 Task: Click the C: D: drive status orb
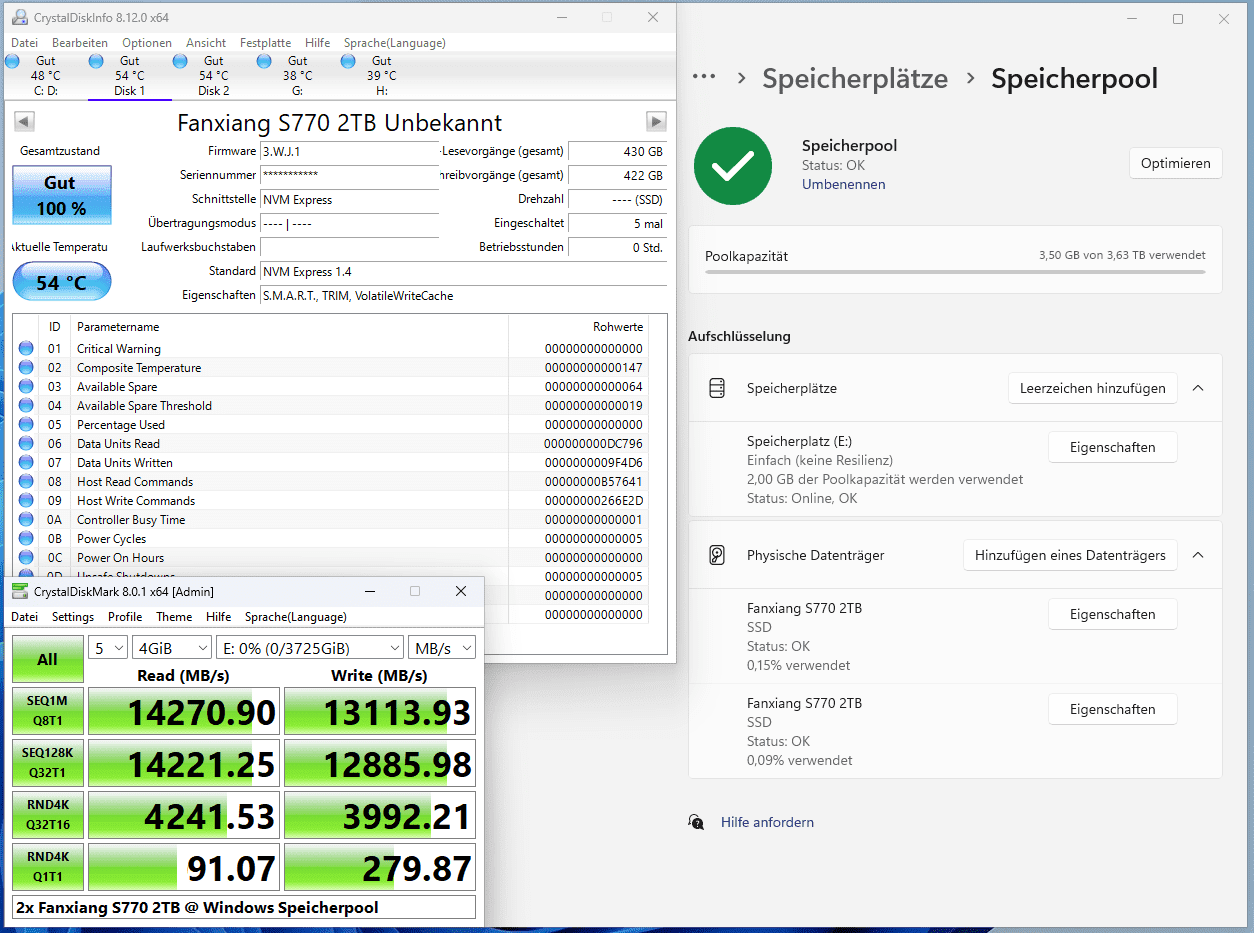12,61
